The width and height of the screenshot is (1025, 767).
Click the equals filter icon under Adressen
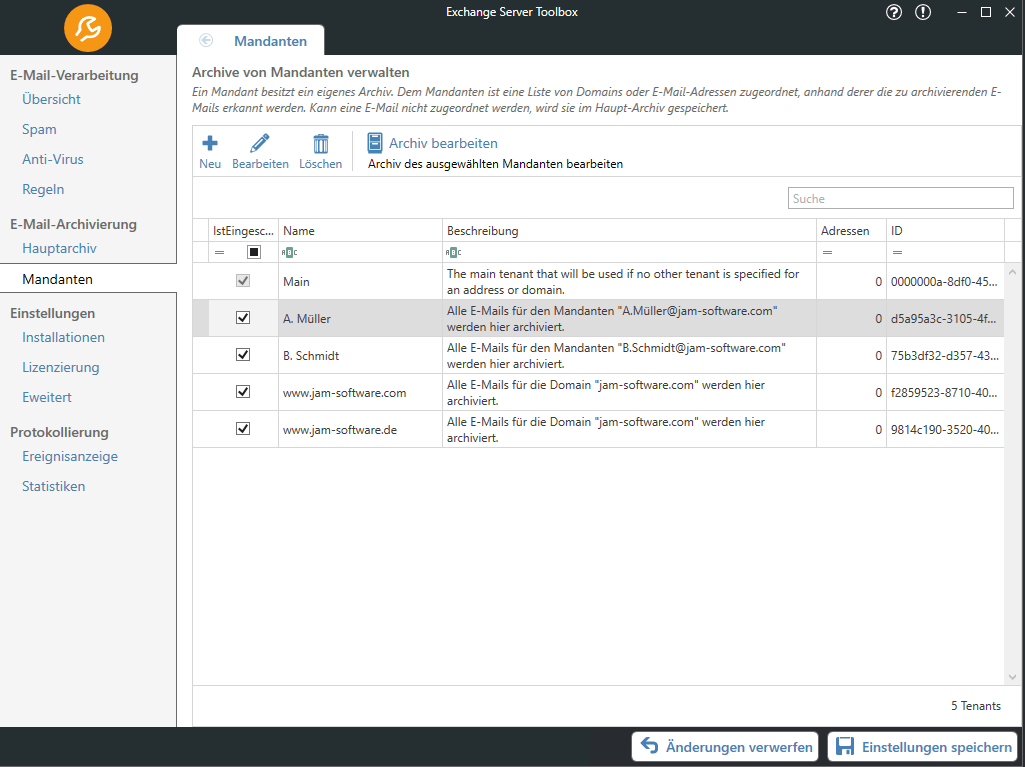click(x=828, y=252)
